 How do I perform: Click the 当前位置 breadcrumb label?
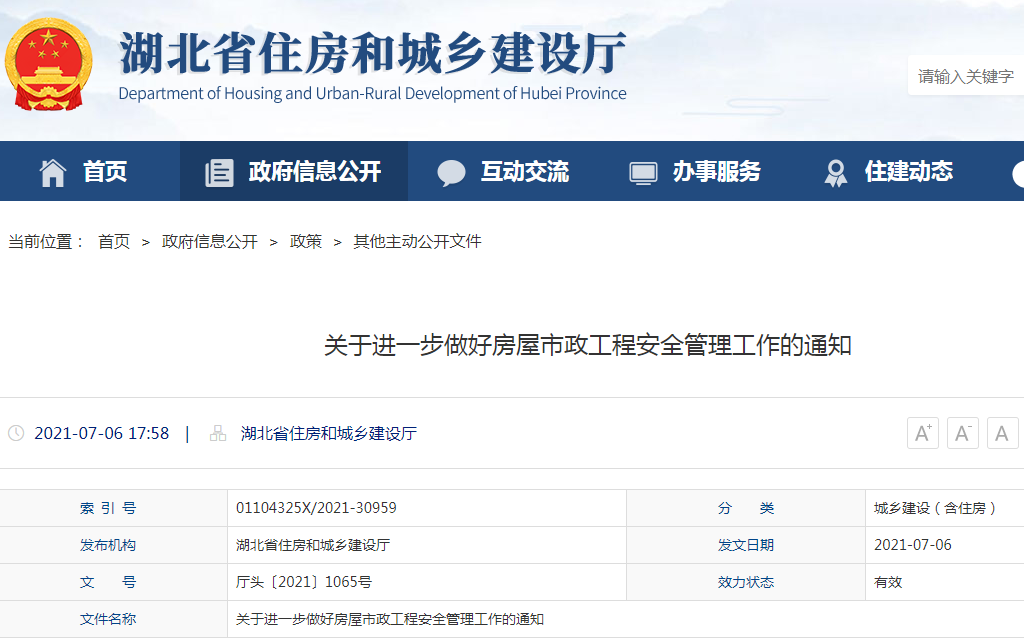pyautogui.click(x=46, y=242)
